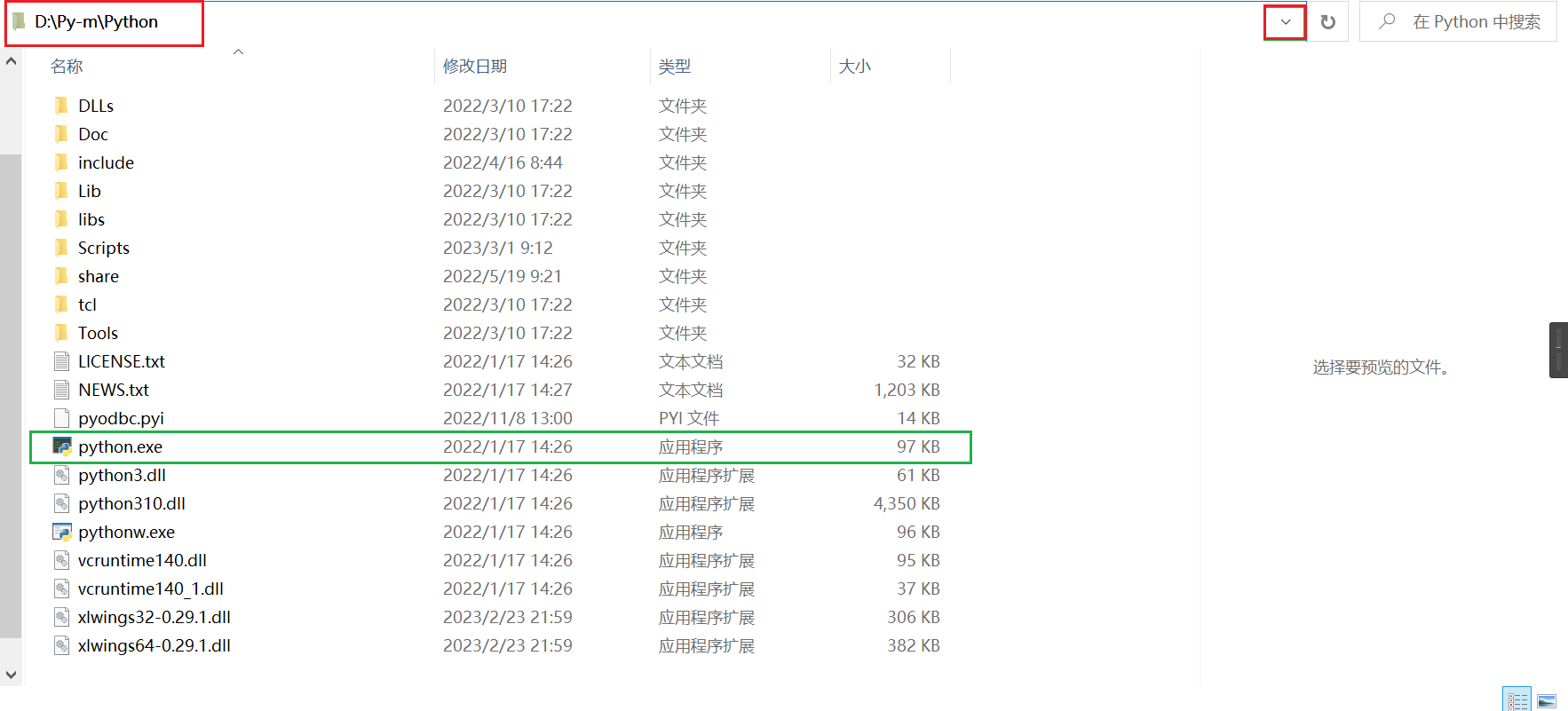Click the Tools folder icon
The image size is (1568, 711).
pos(61,333)
